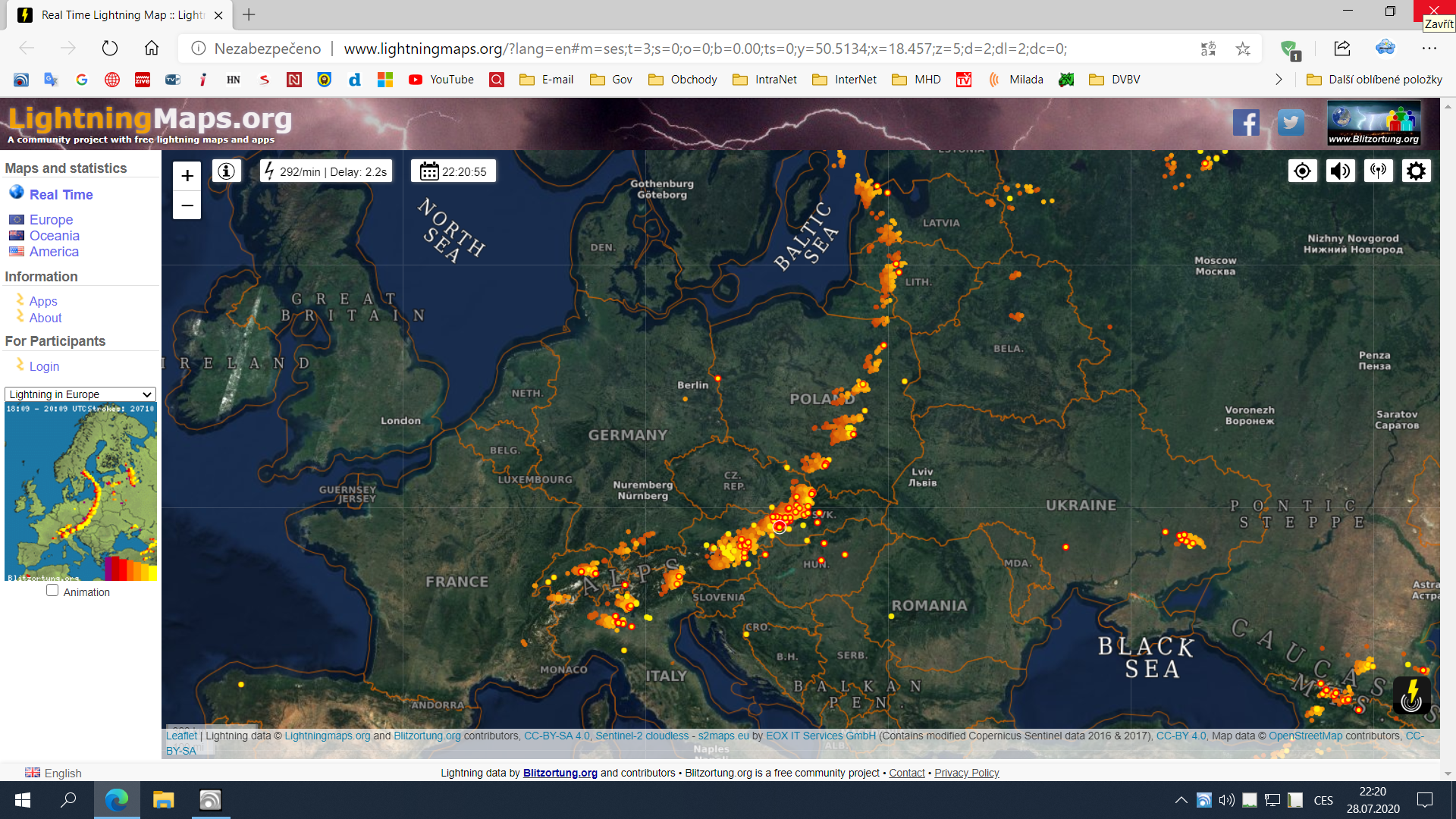Image resolution: width=1456 pixels, height=819 pixels.
Task: Click the strike rate and delay indicator
Action: point(326,171)
